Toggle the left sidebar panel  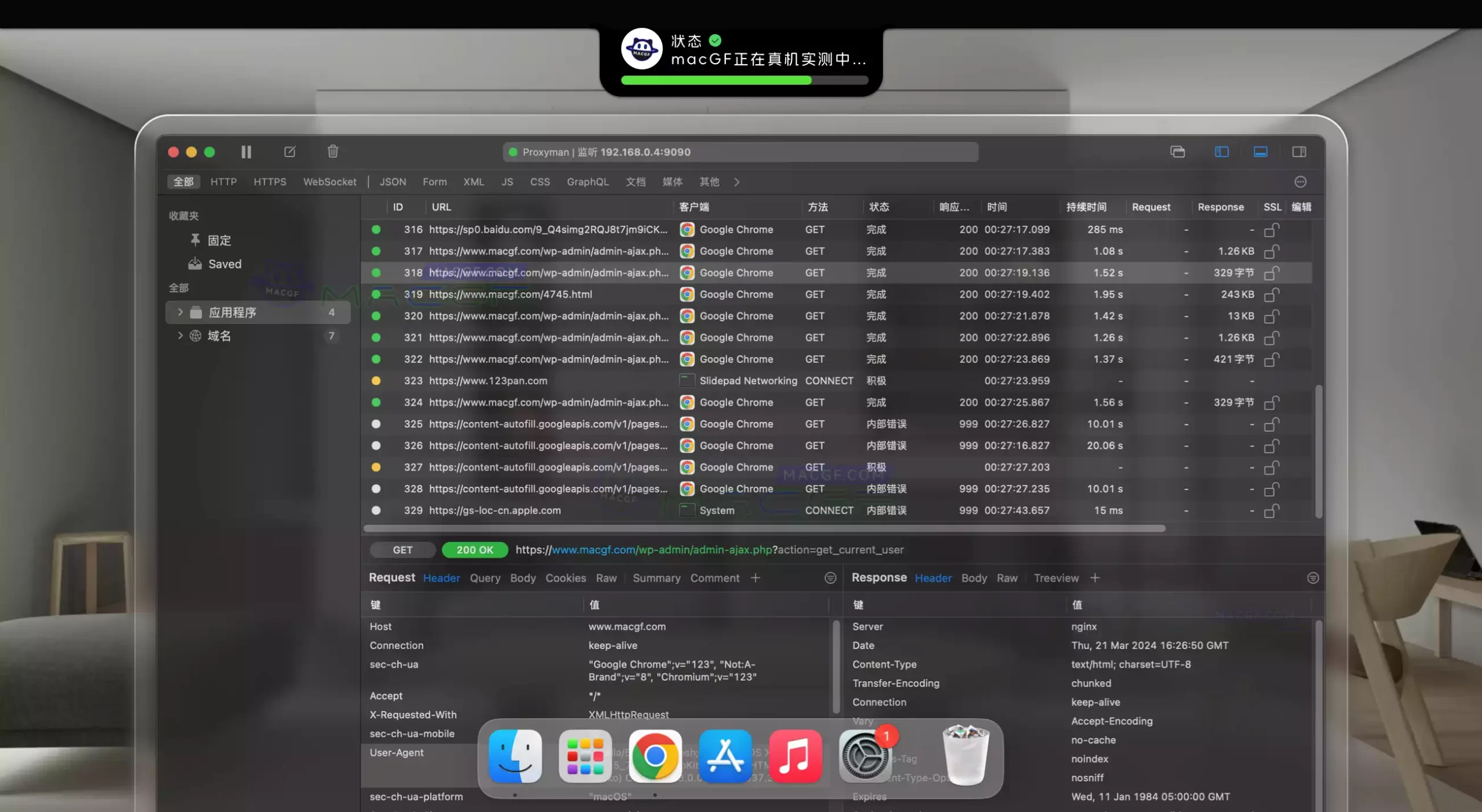pyautogui.click(x=1221, y=152)
